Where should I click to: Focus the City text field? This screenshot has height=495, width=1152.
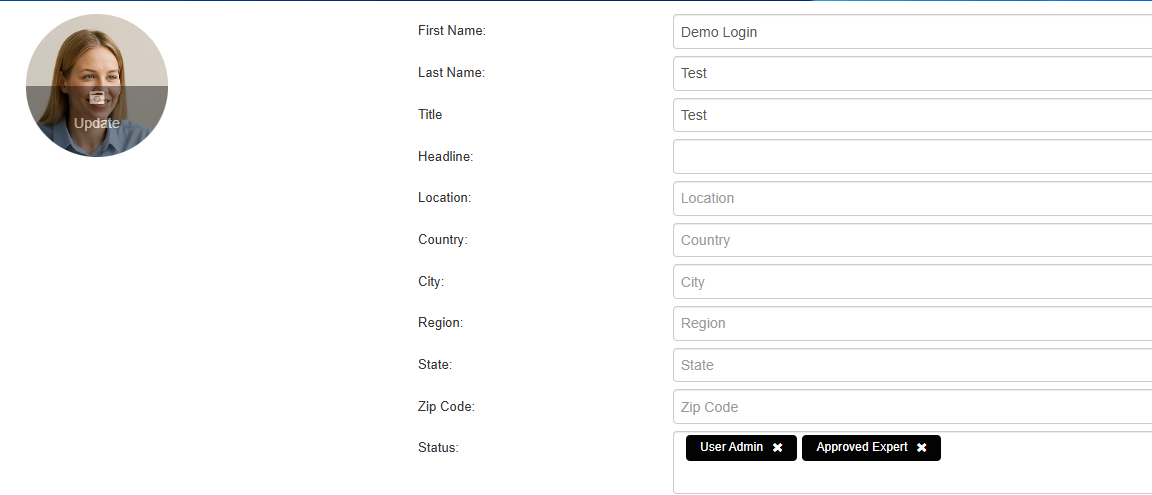point(912,282)
